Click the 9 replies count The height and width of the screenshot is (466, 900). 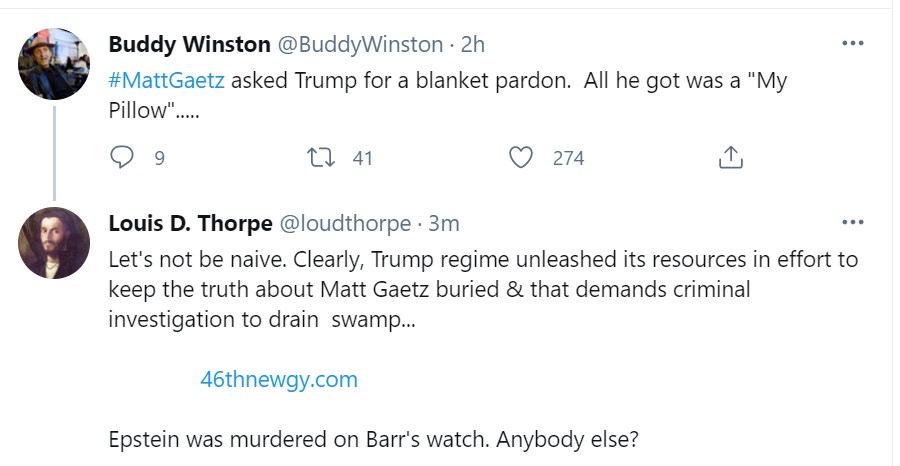tap(159, 158)
